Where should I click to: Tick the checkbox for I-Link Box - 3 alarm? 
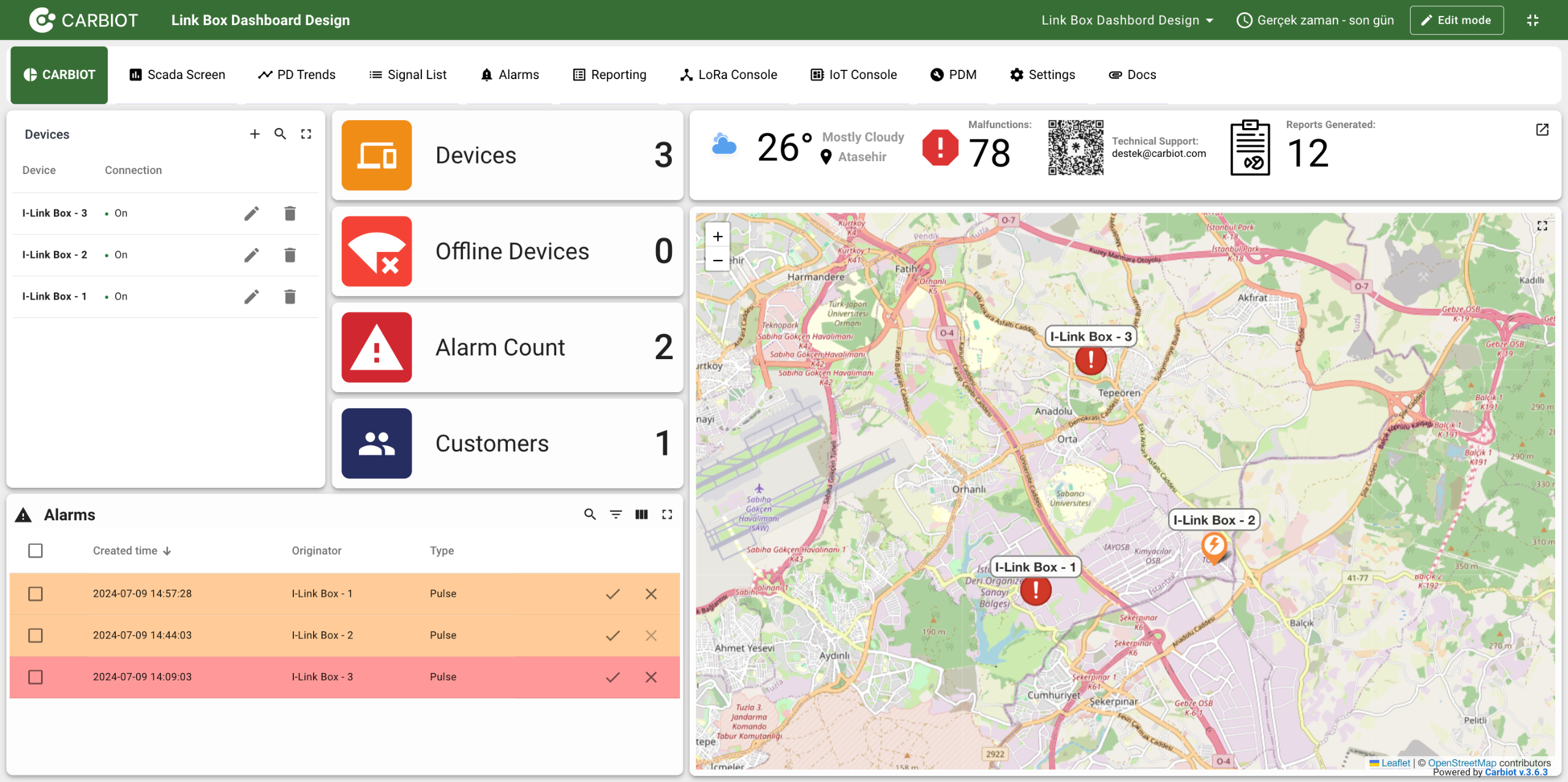tap(36, 677)
